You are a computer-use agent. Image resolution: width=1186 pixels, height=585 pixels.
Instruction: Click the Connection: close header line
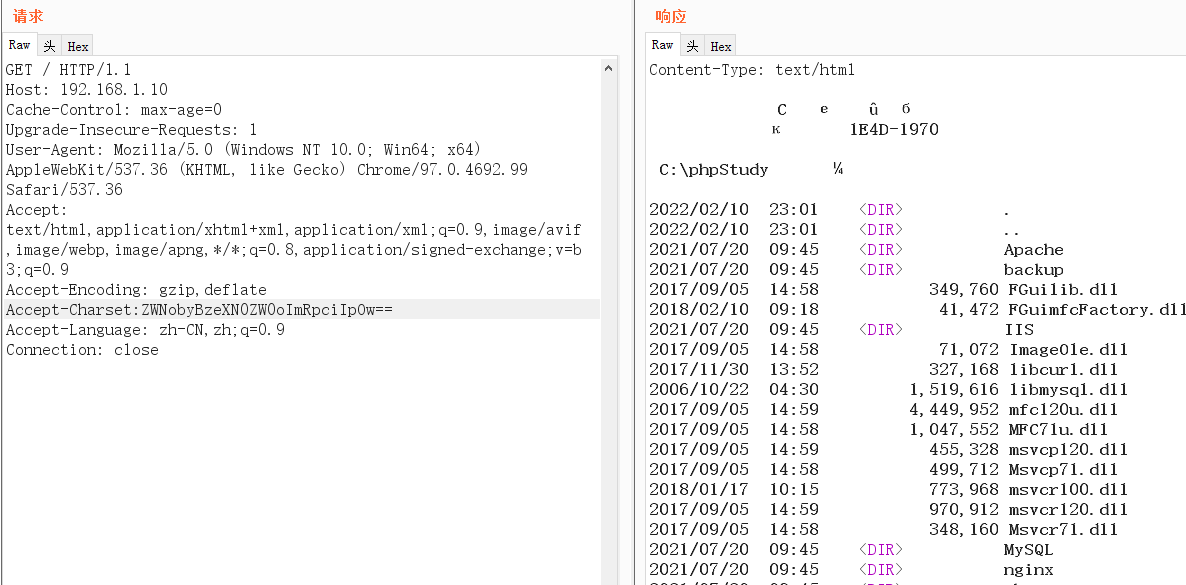pos(81,349)
